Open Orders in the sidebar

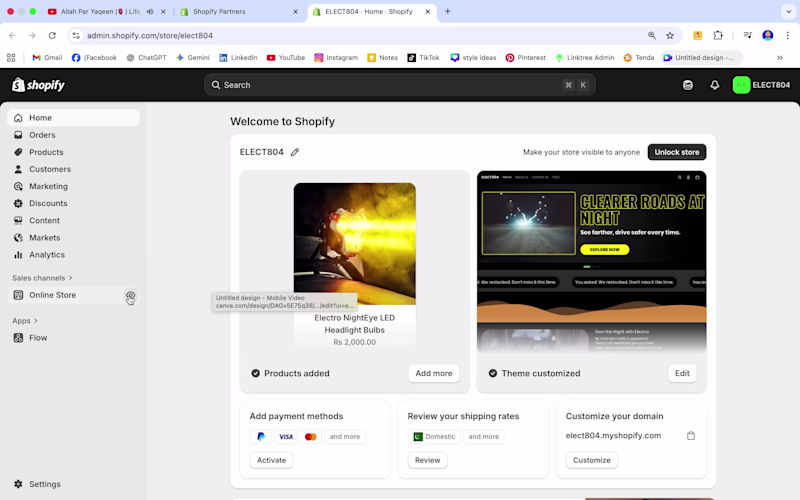tap(73, 135)
